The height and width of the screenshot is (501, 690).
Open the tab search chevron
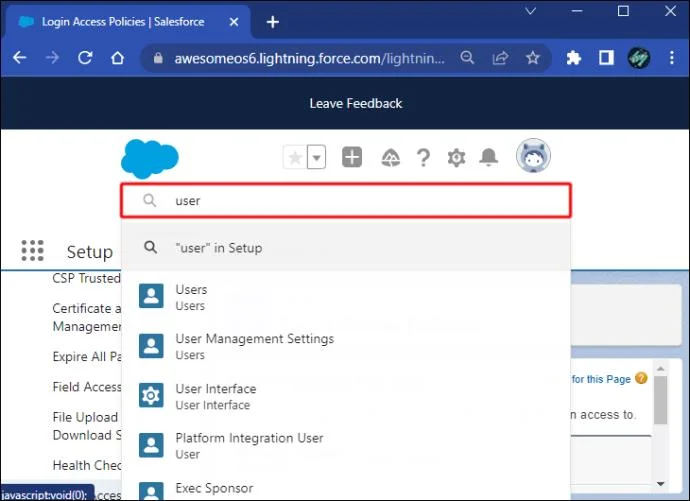click(531, 11)
